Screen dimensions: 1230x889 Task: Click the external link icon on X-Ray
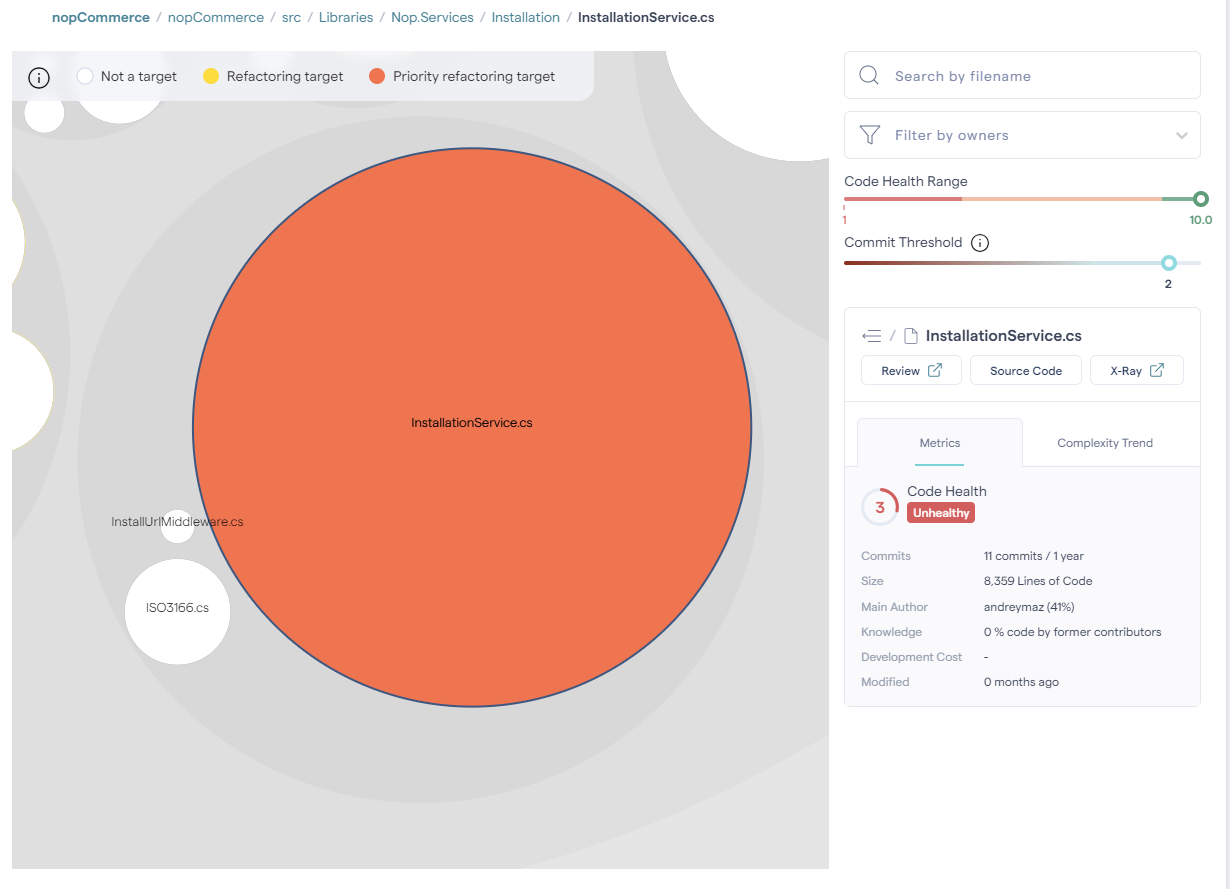1157,370
